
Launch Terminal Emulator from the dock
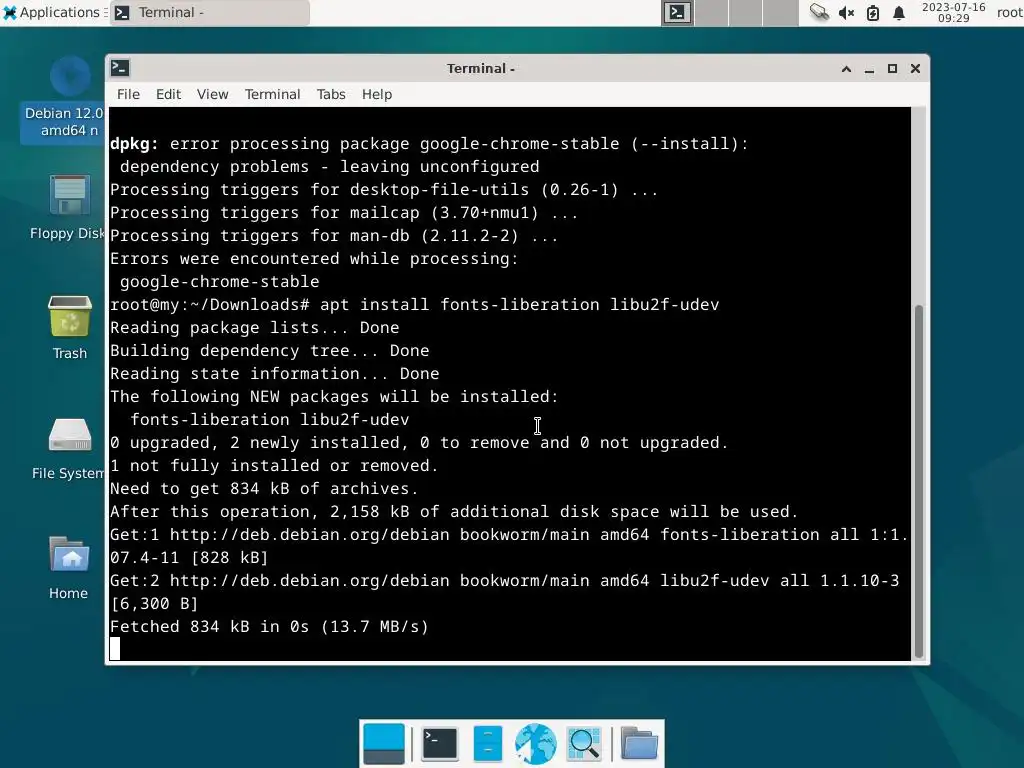(x=440, y=744)
